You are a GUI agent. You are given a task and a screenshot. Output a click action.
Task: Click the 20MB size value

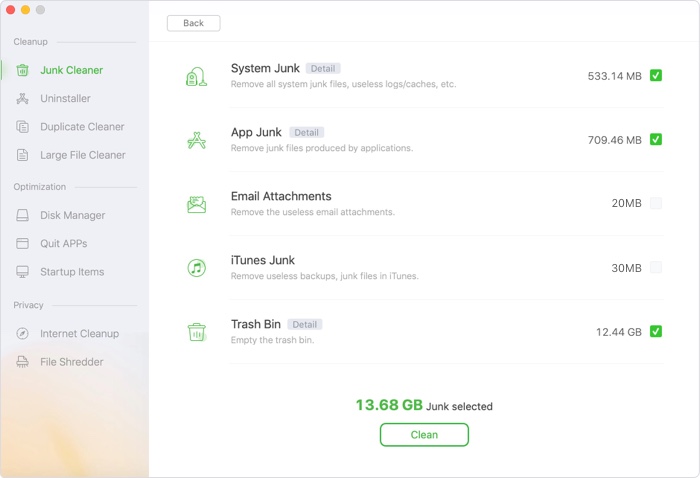626,203
